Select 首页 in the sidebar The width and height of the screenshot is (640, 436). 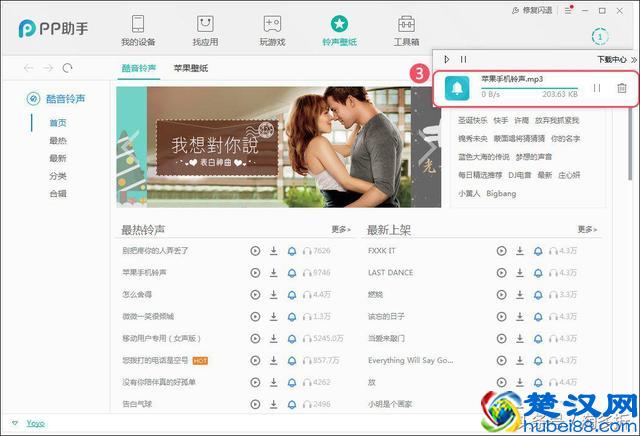pyautogui.click(x=58, y=123)
